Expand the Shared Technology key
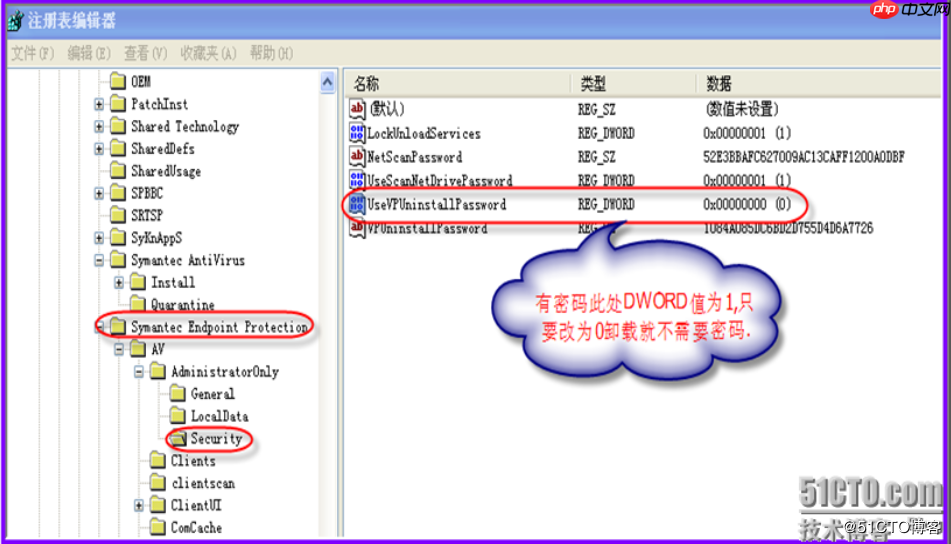 tap(99, 126)
